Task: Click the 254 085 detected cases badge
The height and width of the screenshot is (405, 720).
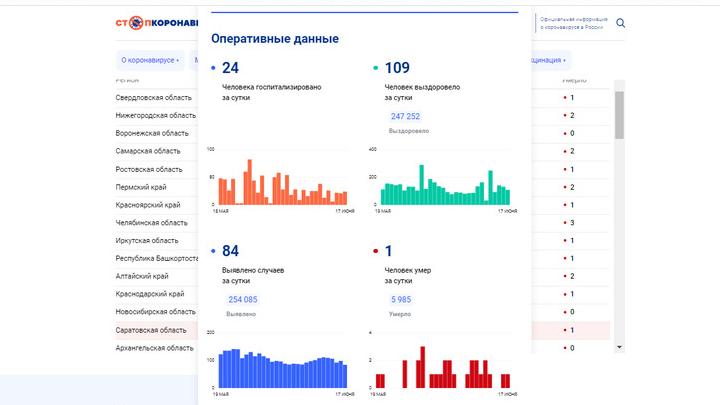Action: tap(243, 299)
